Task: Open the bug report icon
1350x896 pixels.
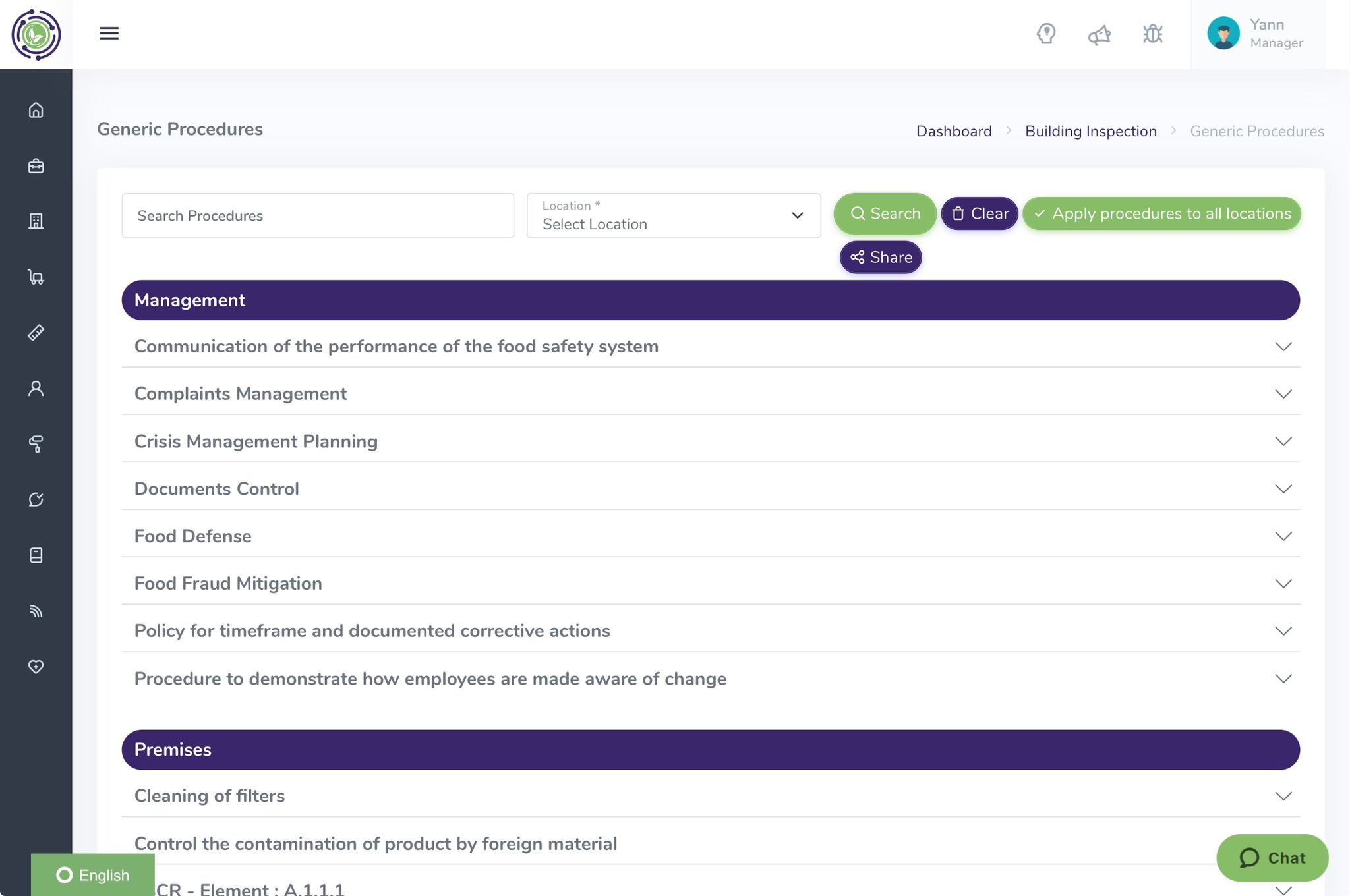Action: (1152, 34)
